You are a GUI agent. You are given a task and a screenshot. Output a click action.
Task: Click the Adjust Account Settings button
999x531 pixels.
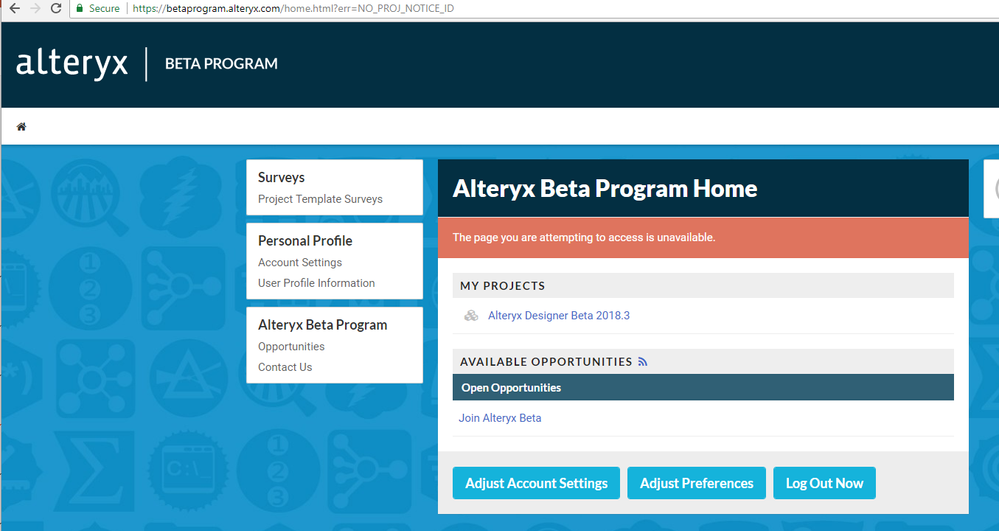(x=536, y=483)
